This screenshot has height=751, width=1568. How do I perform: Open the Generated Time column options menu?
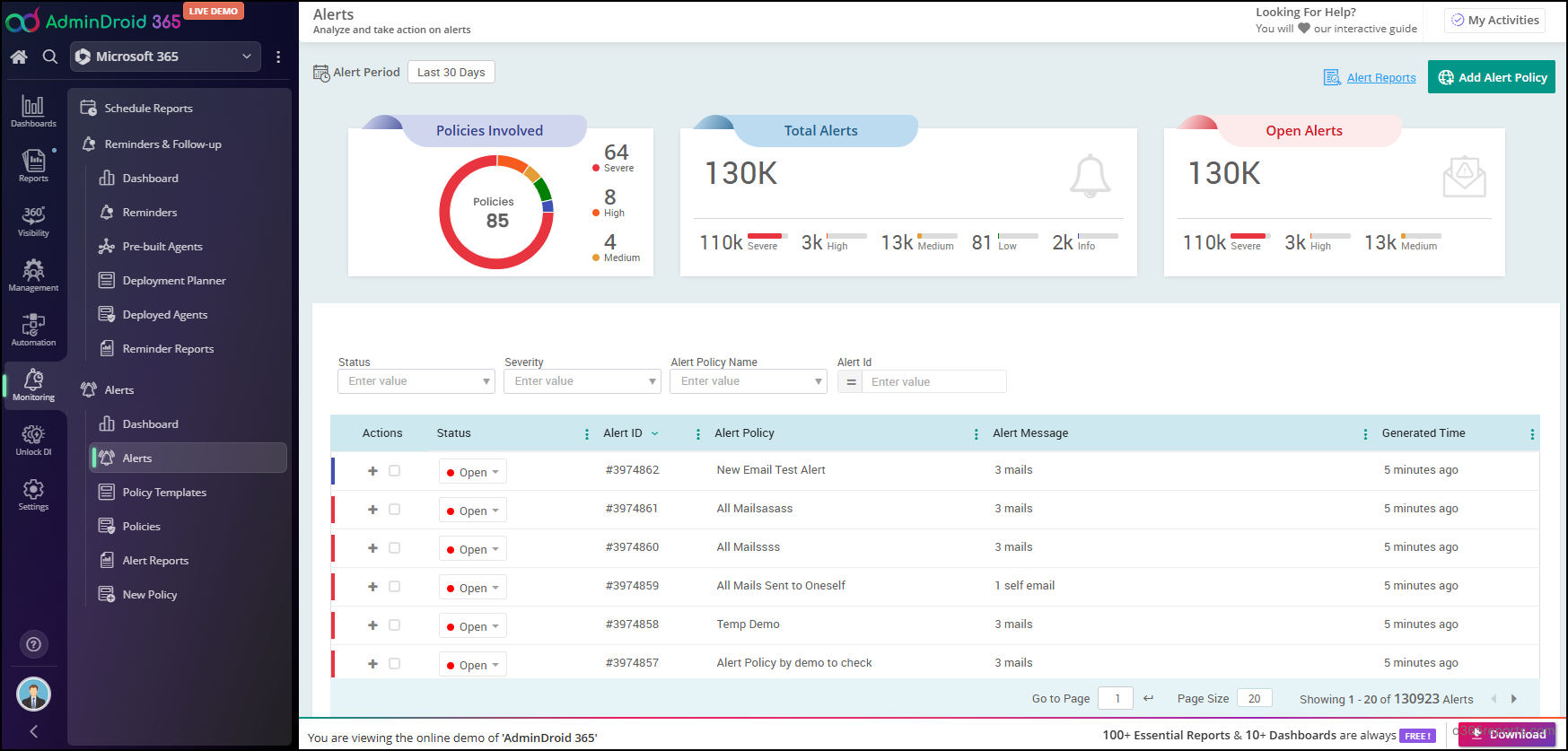(1532, 434)
